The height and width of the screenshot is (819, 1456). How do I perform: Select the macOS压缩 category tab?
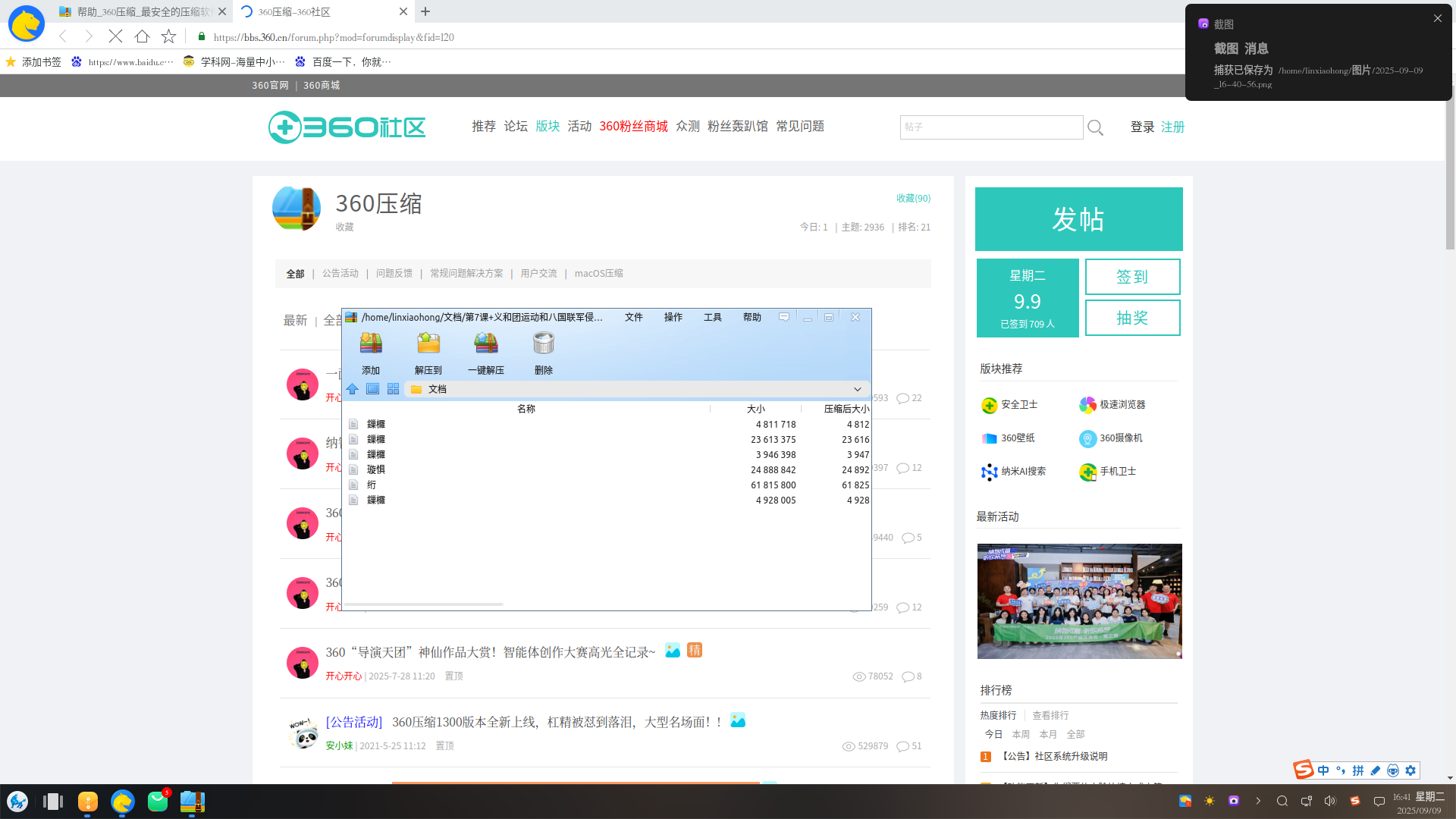tap(599, 273)
